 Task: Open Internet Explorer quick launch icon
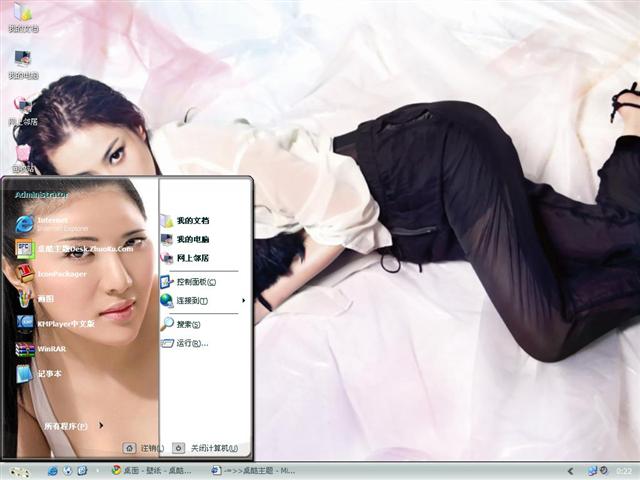coord(53,471)
